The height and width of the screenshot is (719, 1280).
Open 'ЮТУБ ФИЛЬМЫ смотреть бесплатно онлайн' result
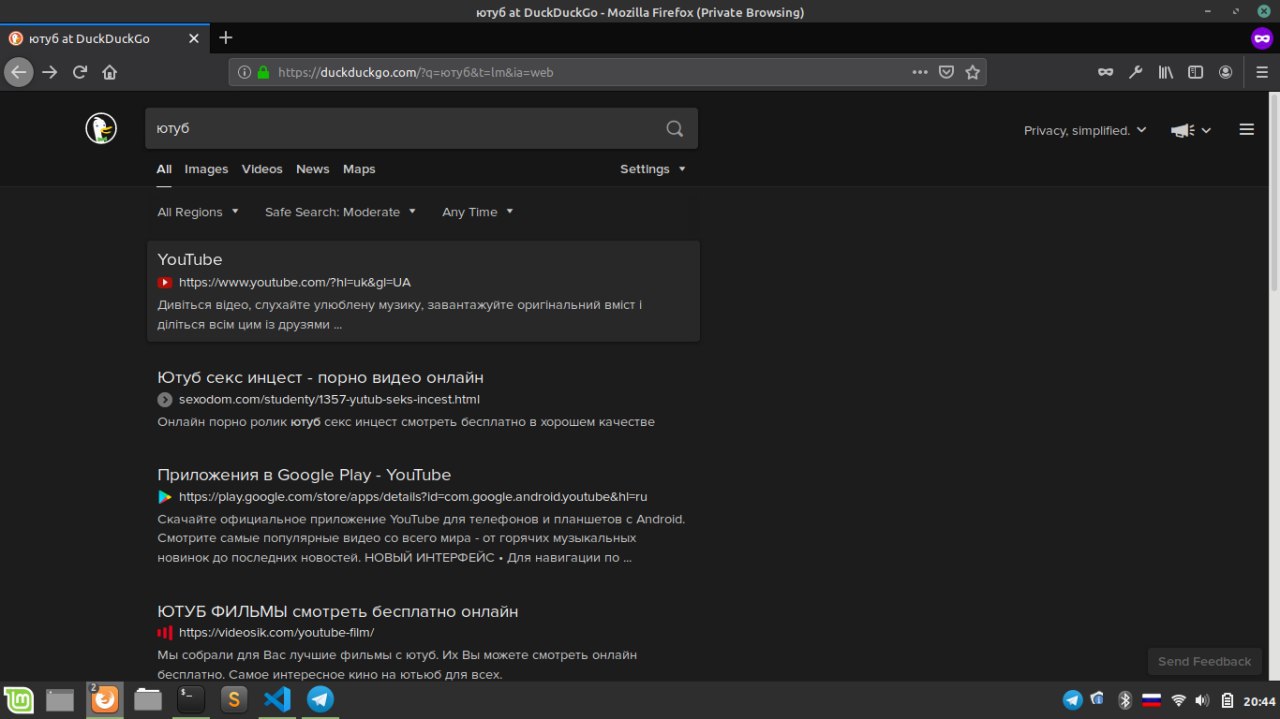338,612
